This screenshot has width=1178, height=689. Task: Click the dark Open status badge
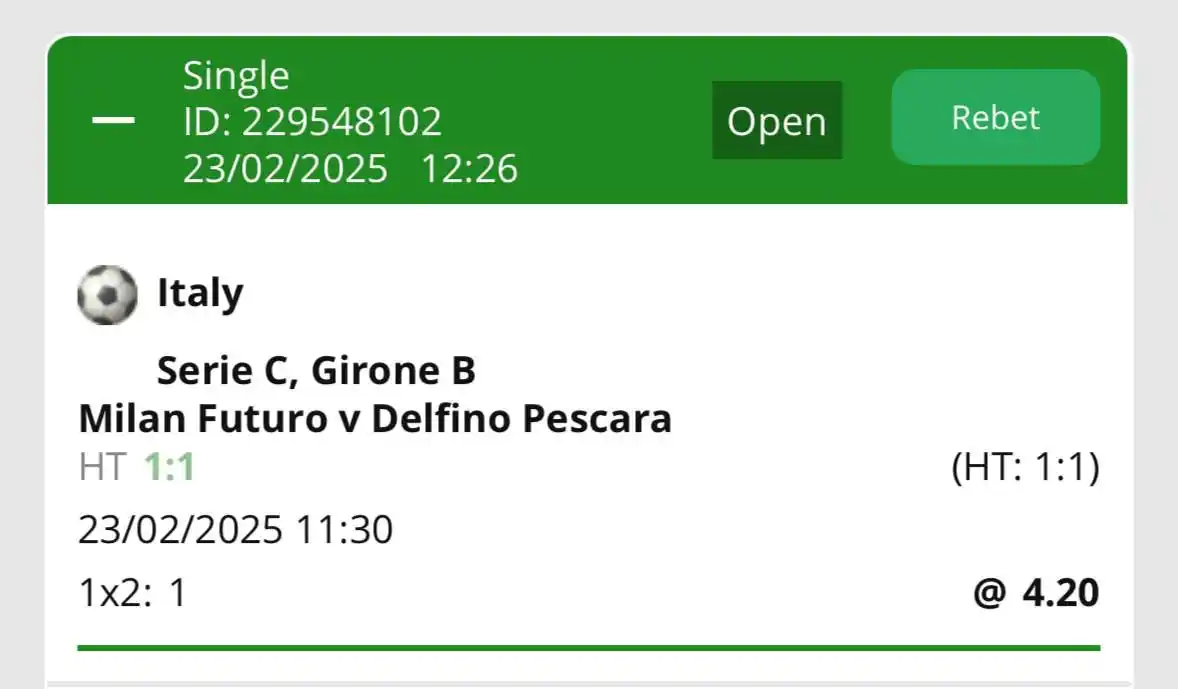pyautogui.click(x=777, y=120)
